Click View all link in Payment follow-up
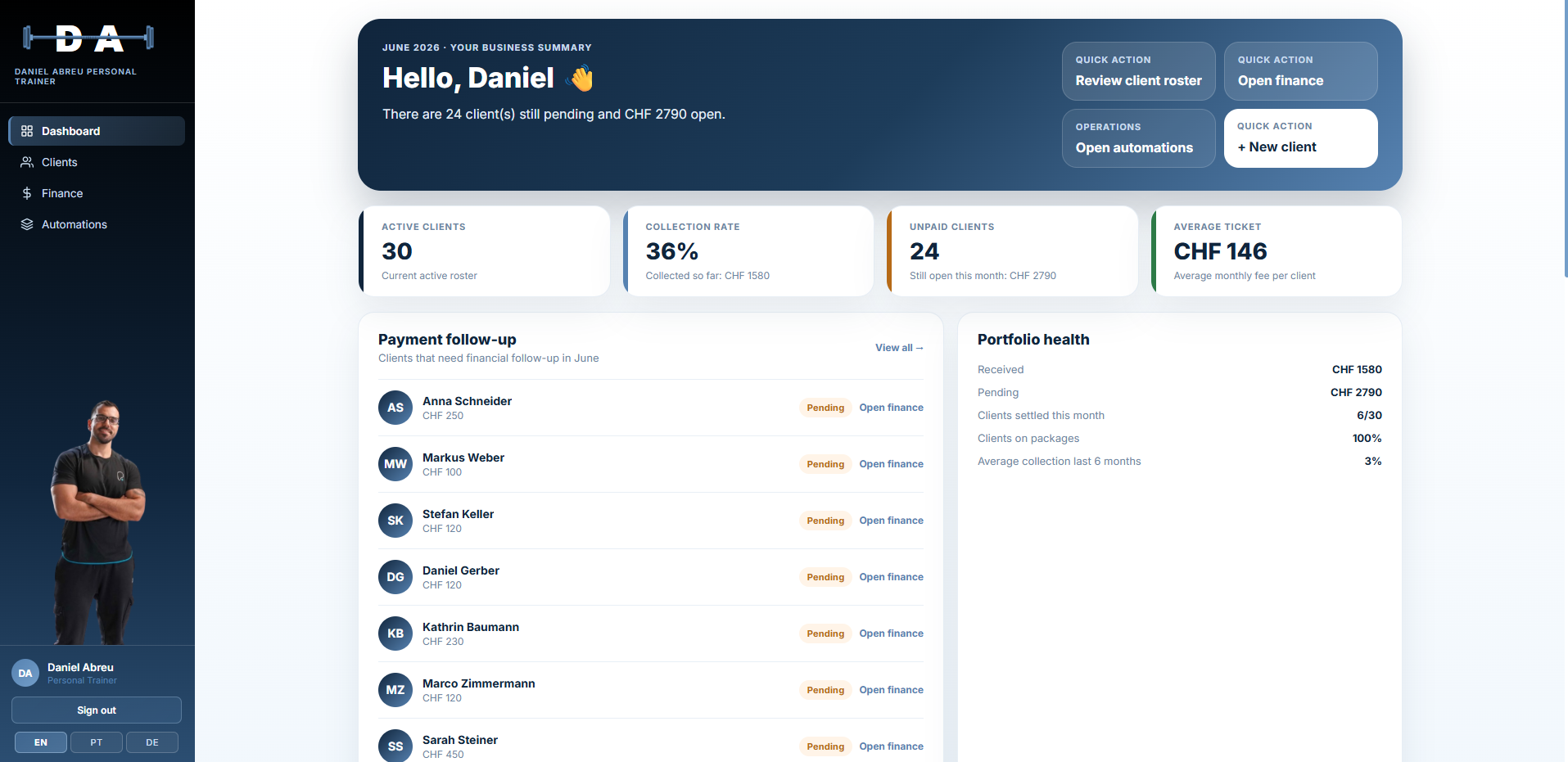 tap(899, 348)
